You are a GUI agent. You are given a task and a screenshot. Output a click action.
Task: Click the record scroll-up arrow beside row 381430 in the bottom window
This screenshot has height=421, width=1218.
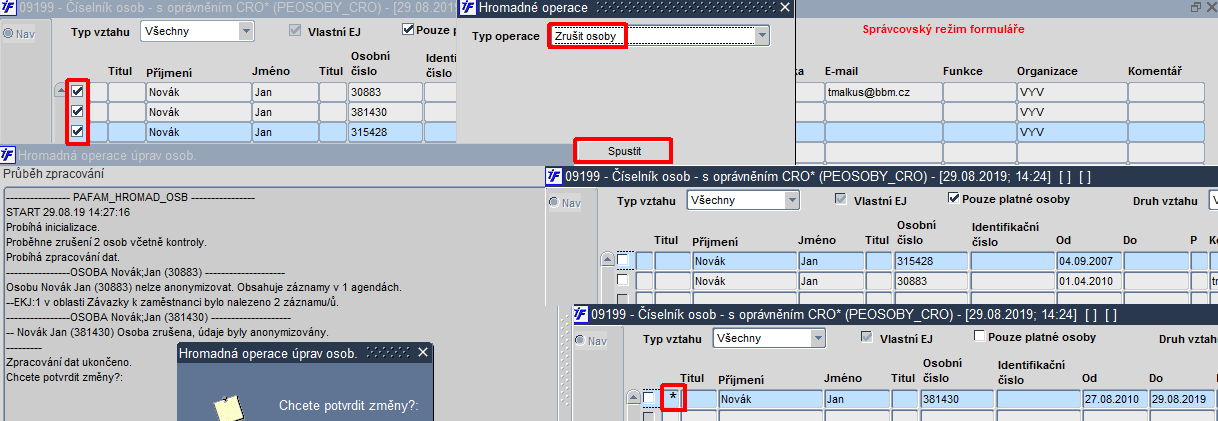point(633,398)
